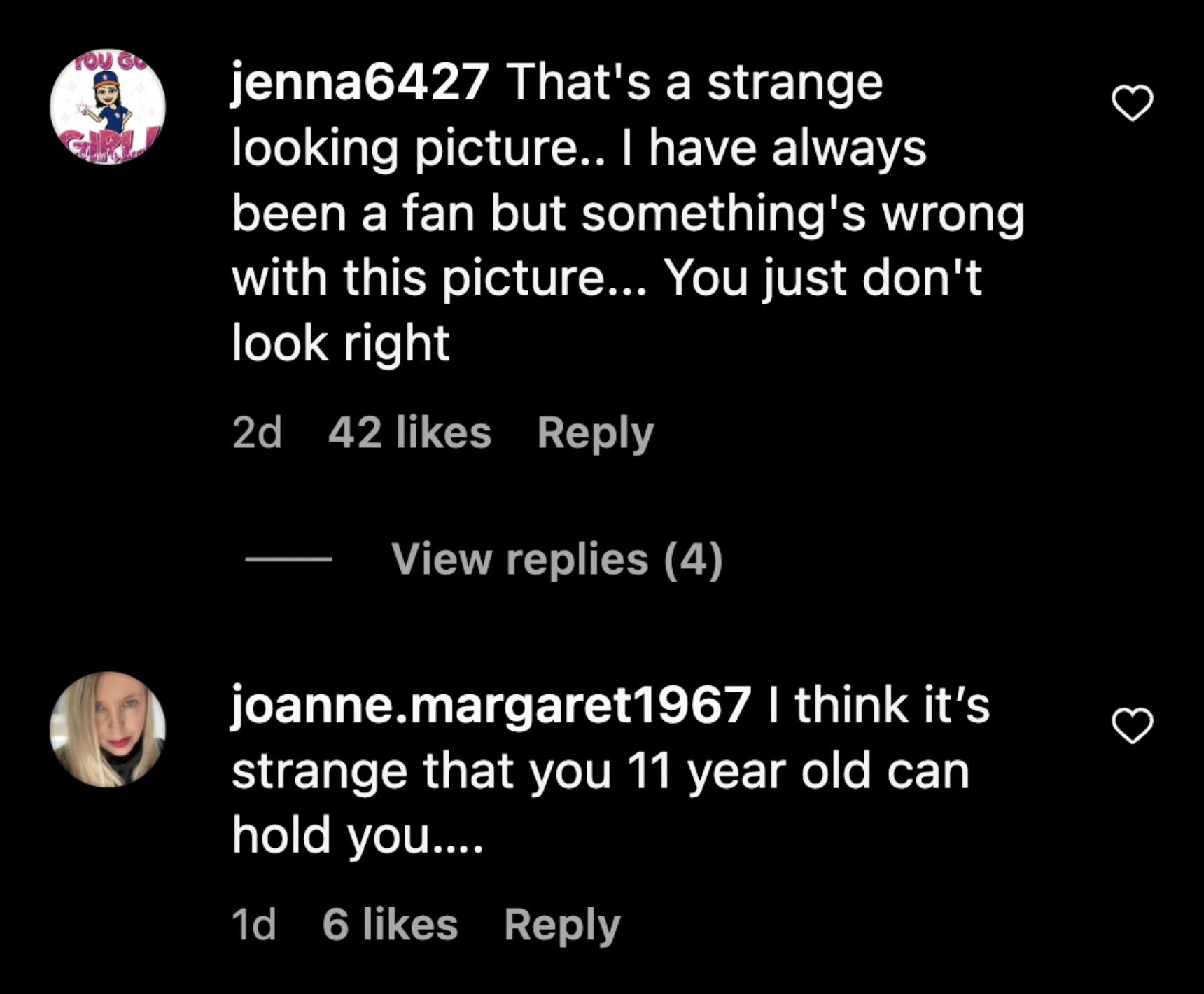1204x994 pixels.
Task: Select the 'That's a strange' comment text
Action: click(694, 83)
